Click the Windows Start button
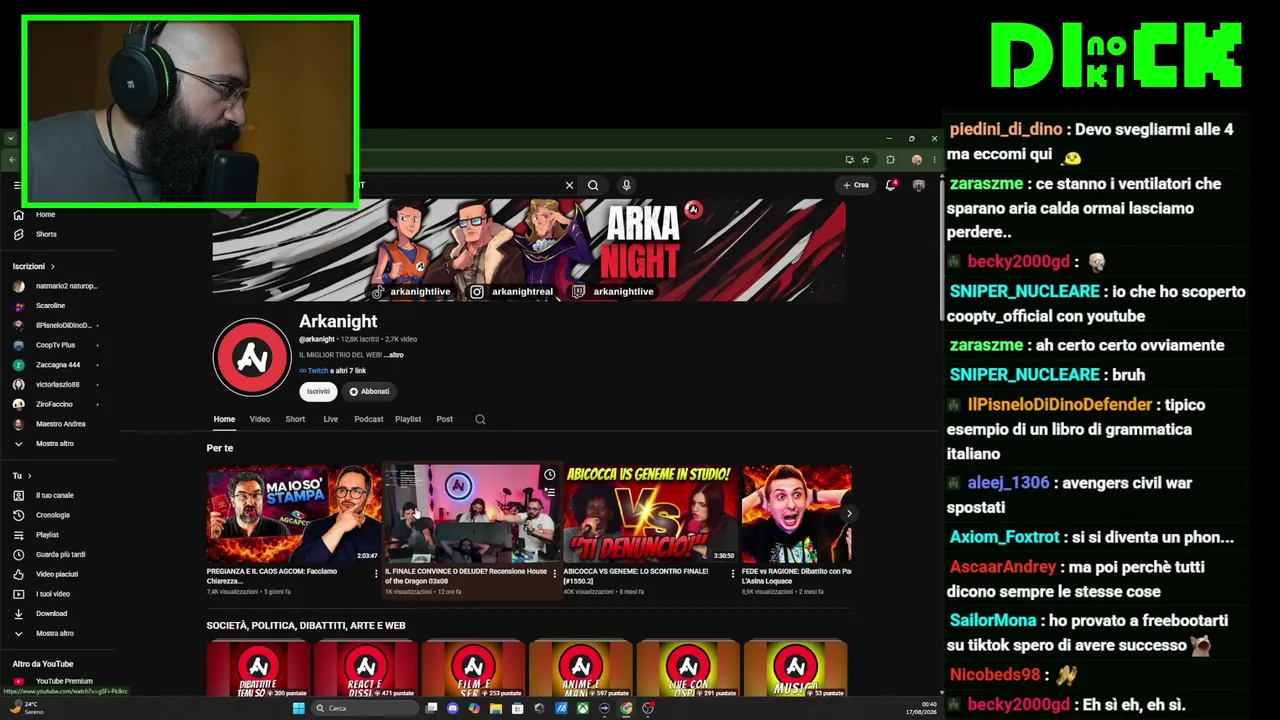This screenshot has height=720, width=1280. click(298, 708)
